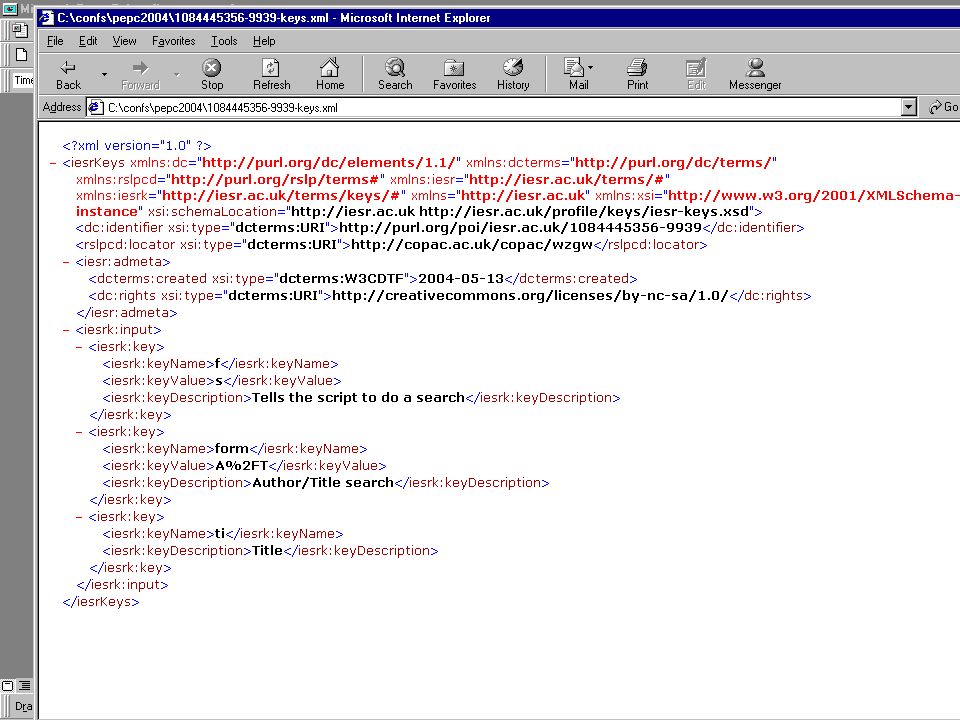The image size is (960, 720).
Task: Open the Edit menu
Action: click(88, 41)
